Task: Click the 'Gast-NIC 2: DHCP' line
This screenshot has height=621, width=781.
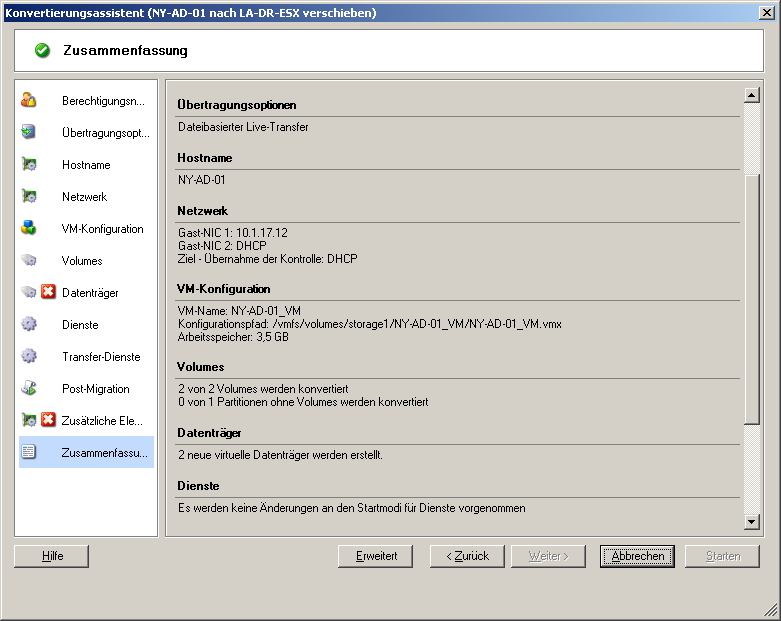Action: (222, 246)
